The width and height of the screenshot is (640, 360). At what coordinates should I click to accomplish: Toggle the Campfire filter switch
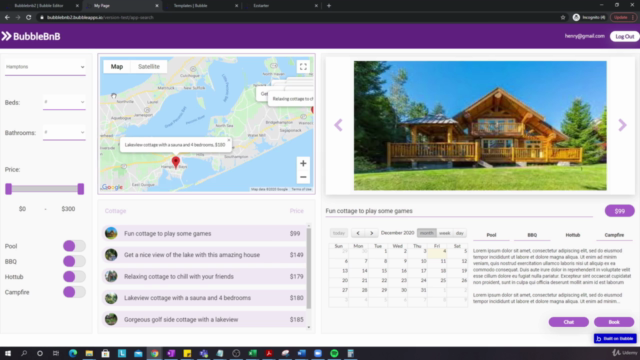point(74,292)
